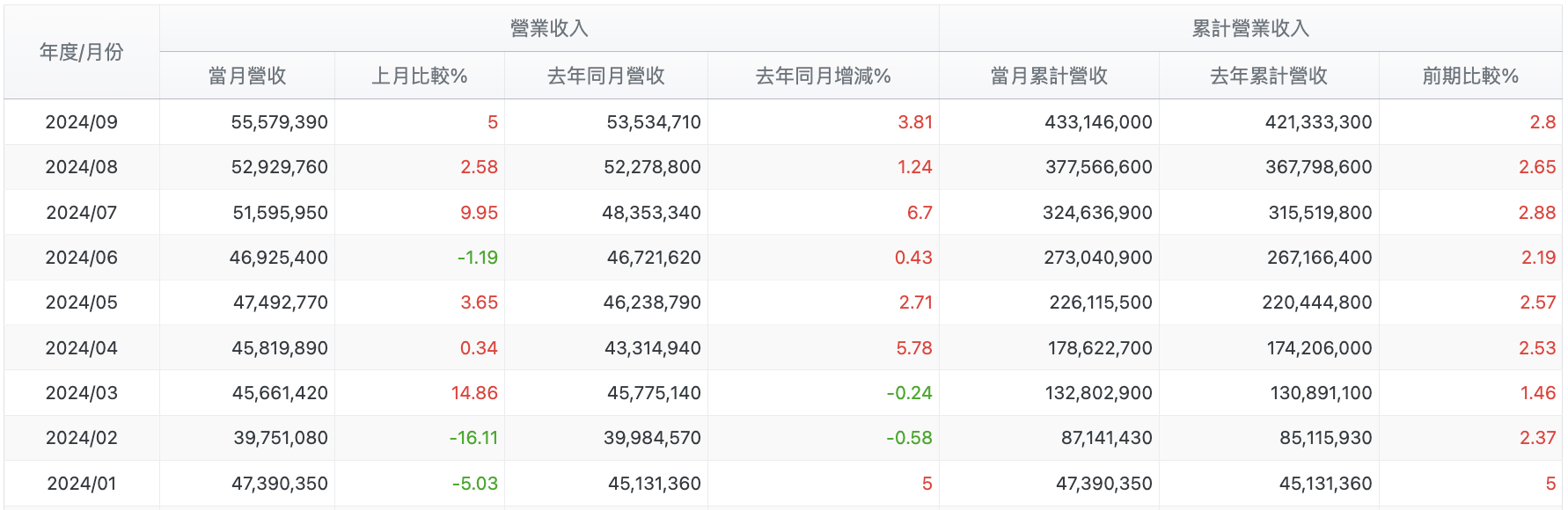
Task: Click the 當月累計營收 column header
Action: 1049,76
